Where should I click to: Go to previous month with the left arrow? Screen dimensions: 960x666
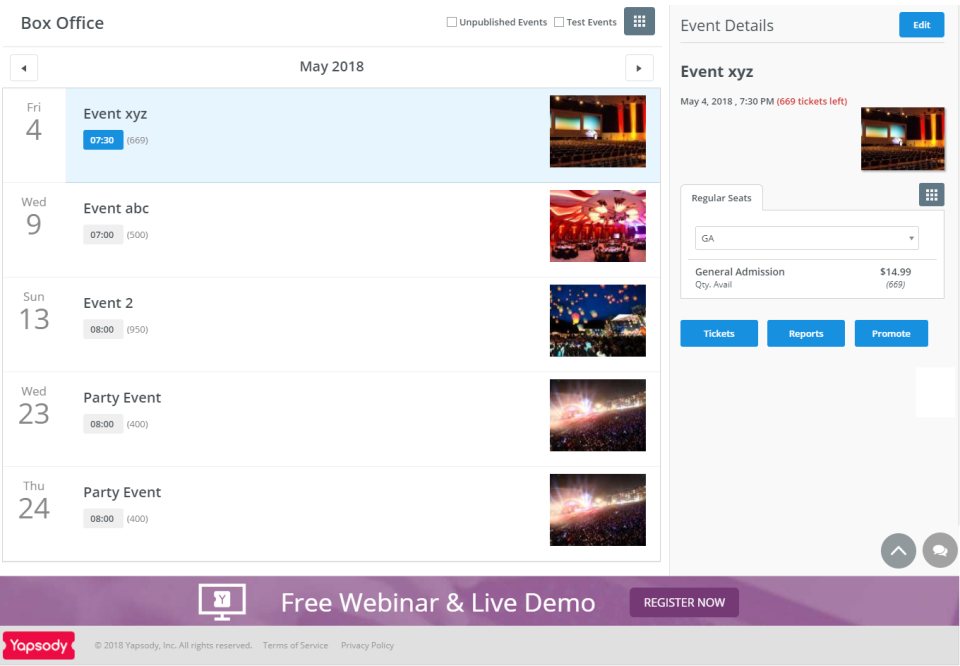click(23, 67)
